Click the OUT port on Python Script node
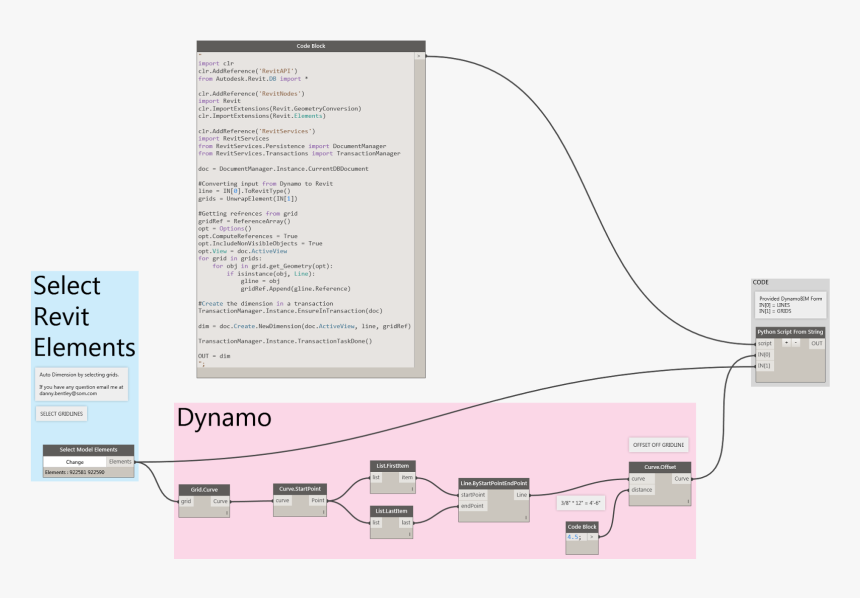 [x=817, y=343]
